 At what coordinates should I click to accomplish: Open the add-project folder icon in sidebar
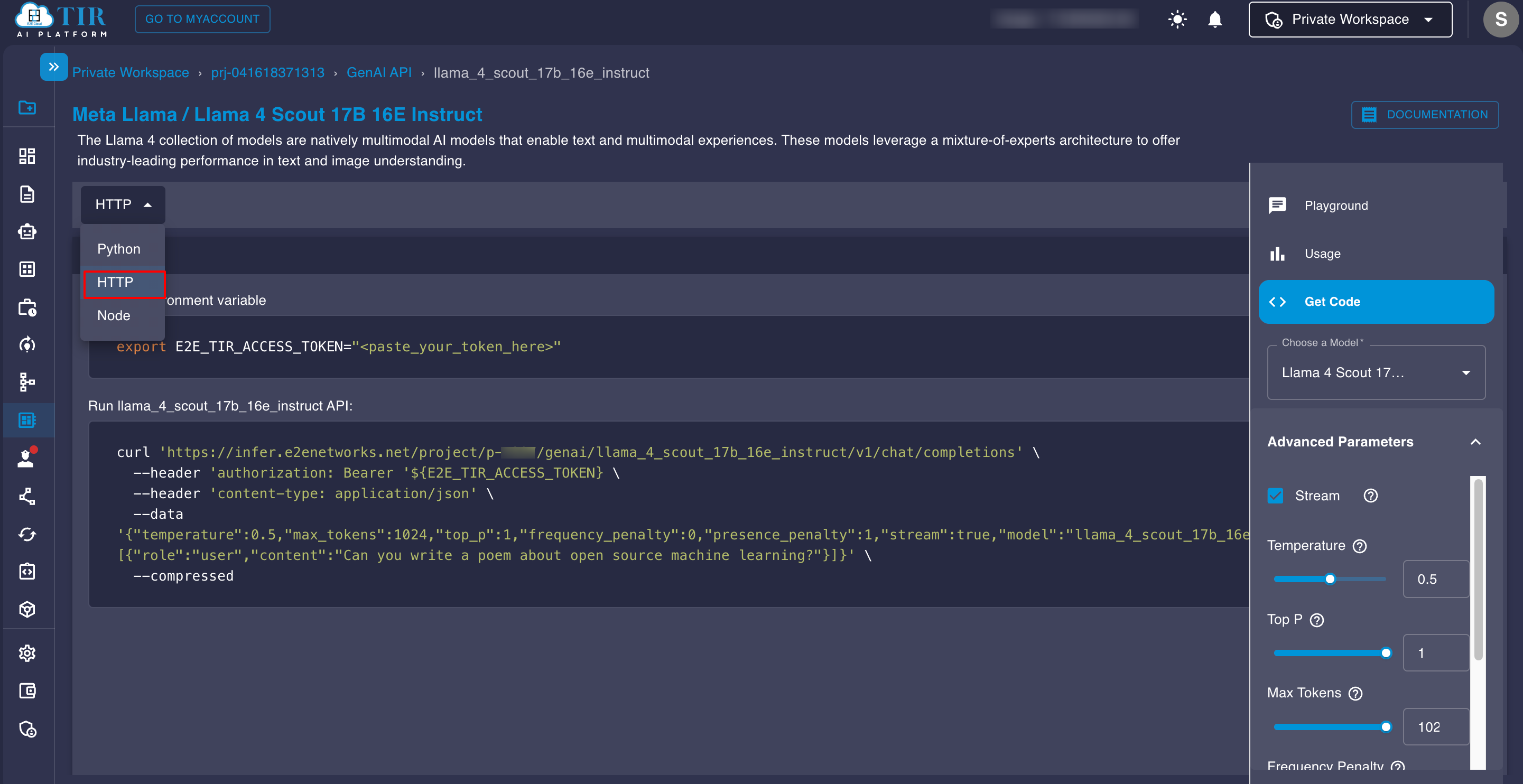(x=27, y=107)
